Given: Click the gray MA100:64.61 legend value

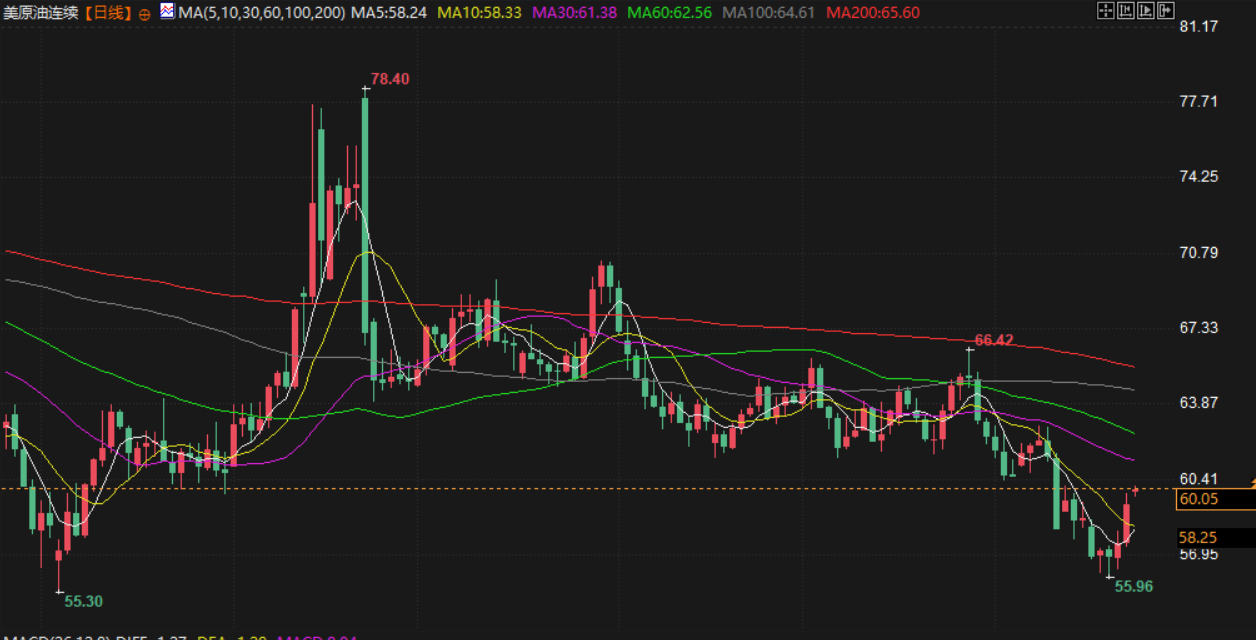Looking at the screenshot, I should pyautogui.click(x=769, y=13).
